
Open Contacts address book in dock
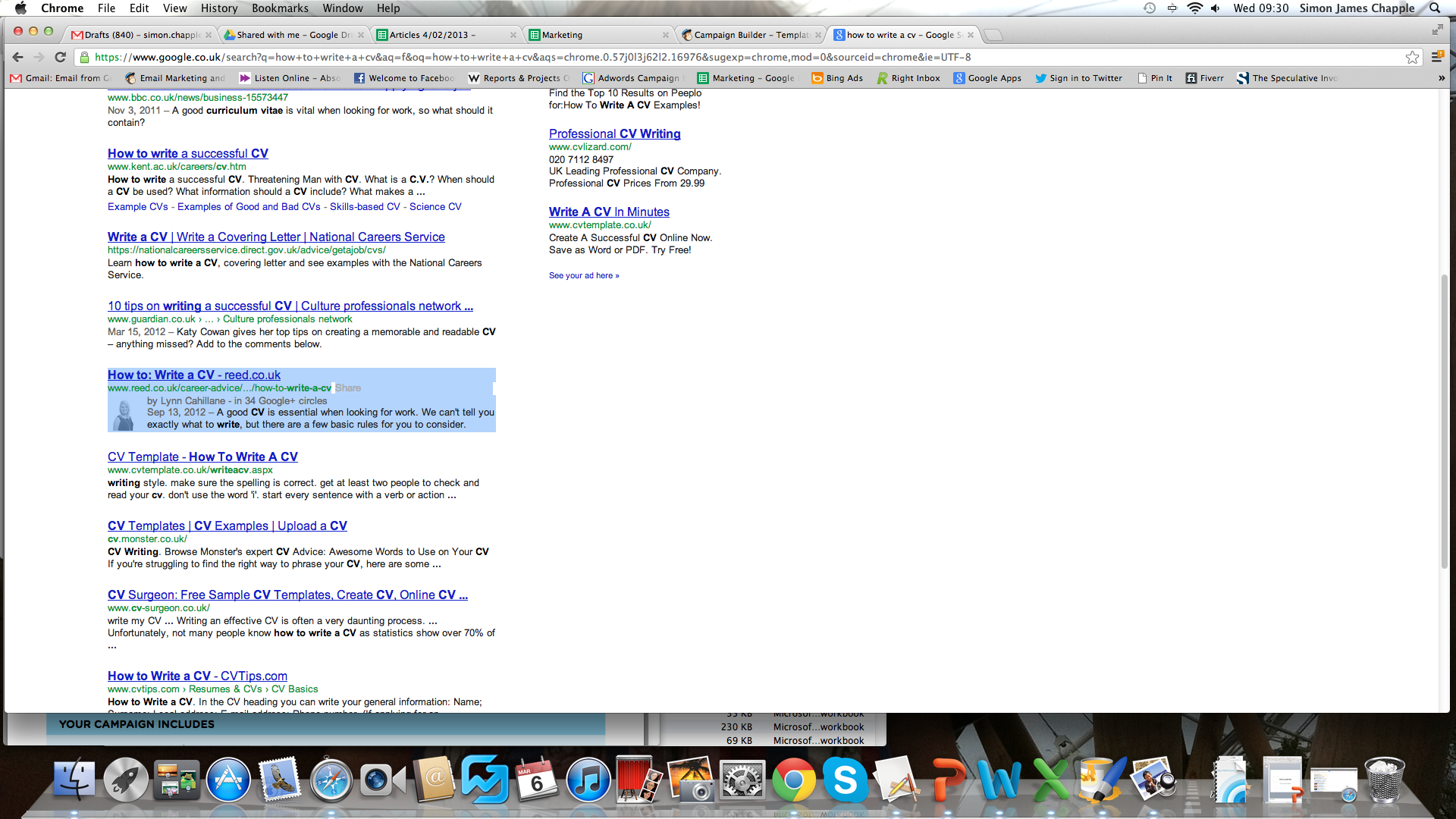[x=434, y=780]
